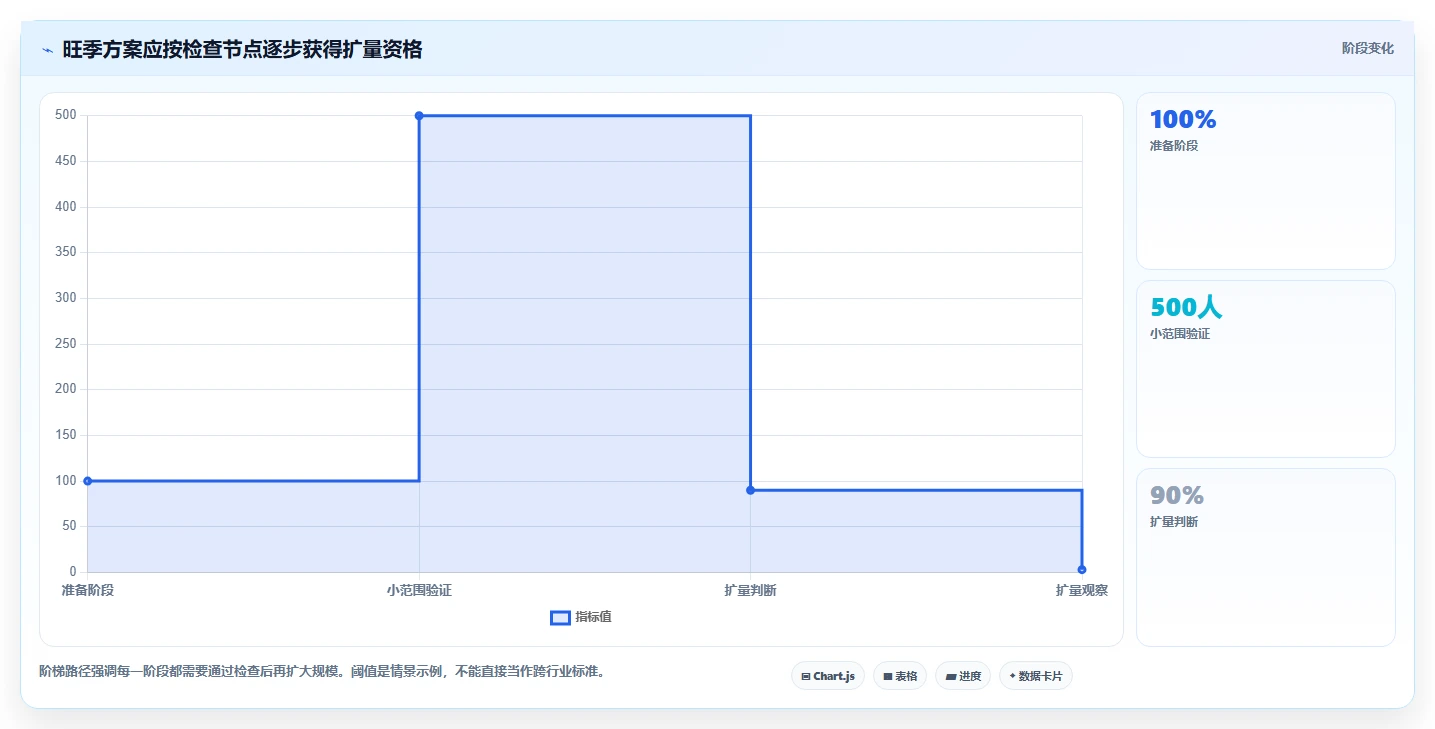This screenshot has width=1435, height=729.
Task: Click the 进度 pill's icon
Action: pyautogui.click(x=950, y=677)
